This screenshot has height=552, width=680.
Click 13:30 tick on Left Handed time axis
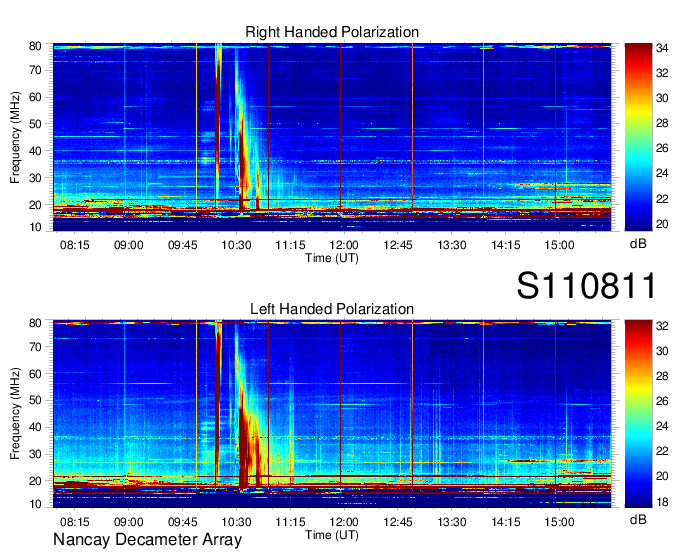pyautogui.click(x=451, y=522)
